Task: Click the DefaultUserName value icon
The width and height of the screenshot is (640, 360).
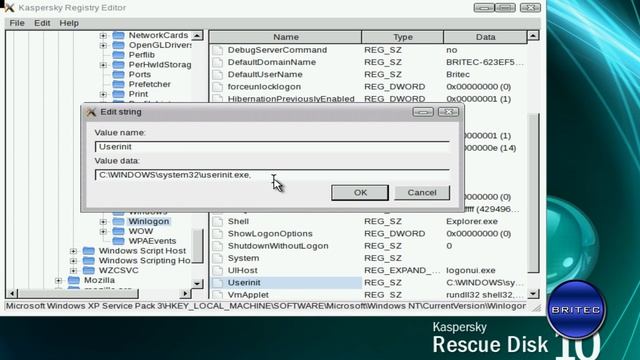Action: pos(218,74)
